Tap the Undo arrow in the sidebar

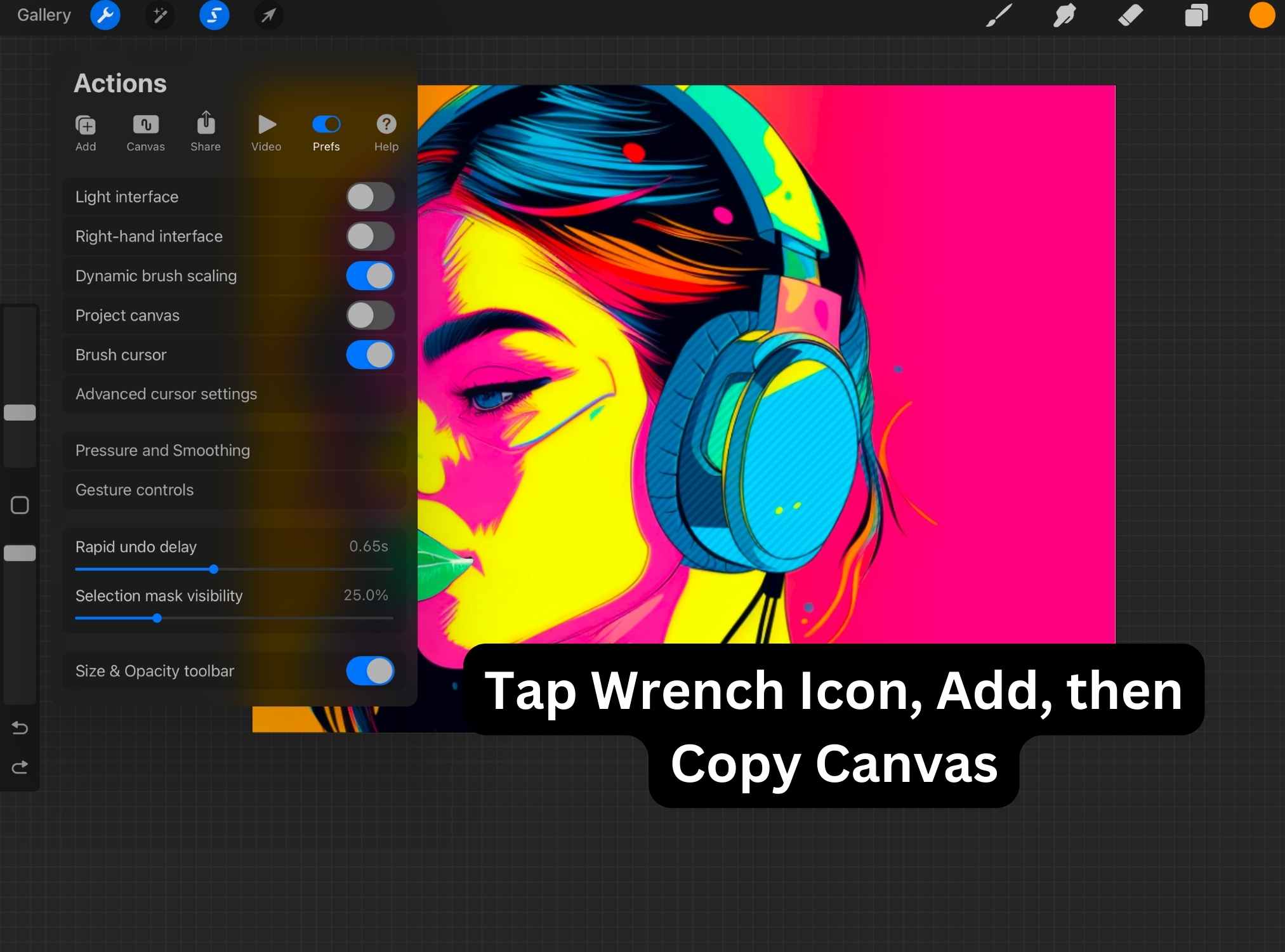pos(20,728)
